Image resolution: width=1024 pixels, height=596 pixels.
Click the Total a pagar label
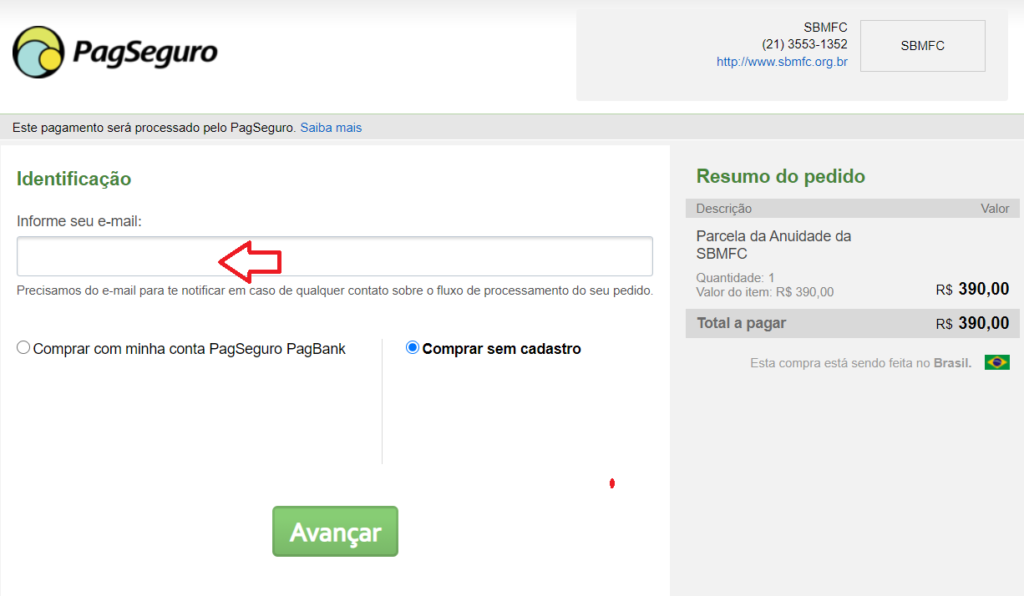click(x=741, y=323)
